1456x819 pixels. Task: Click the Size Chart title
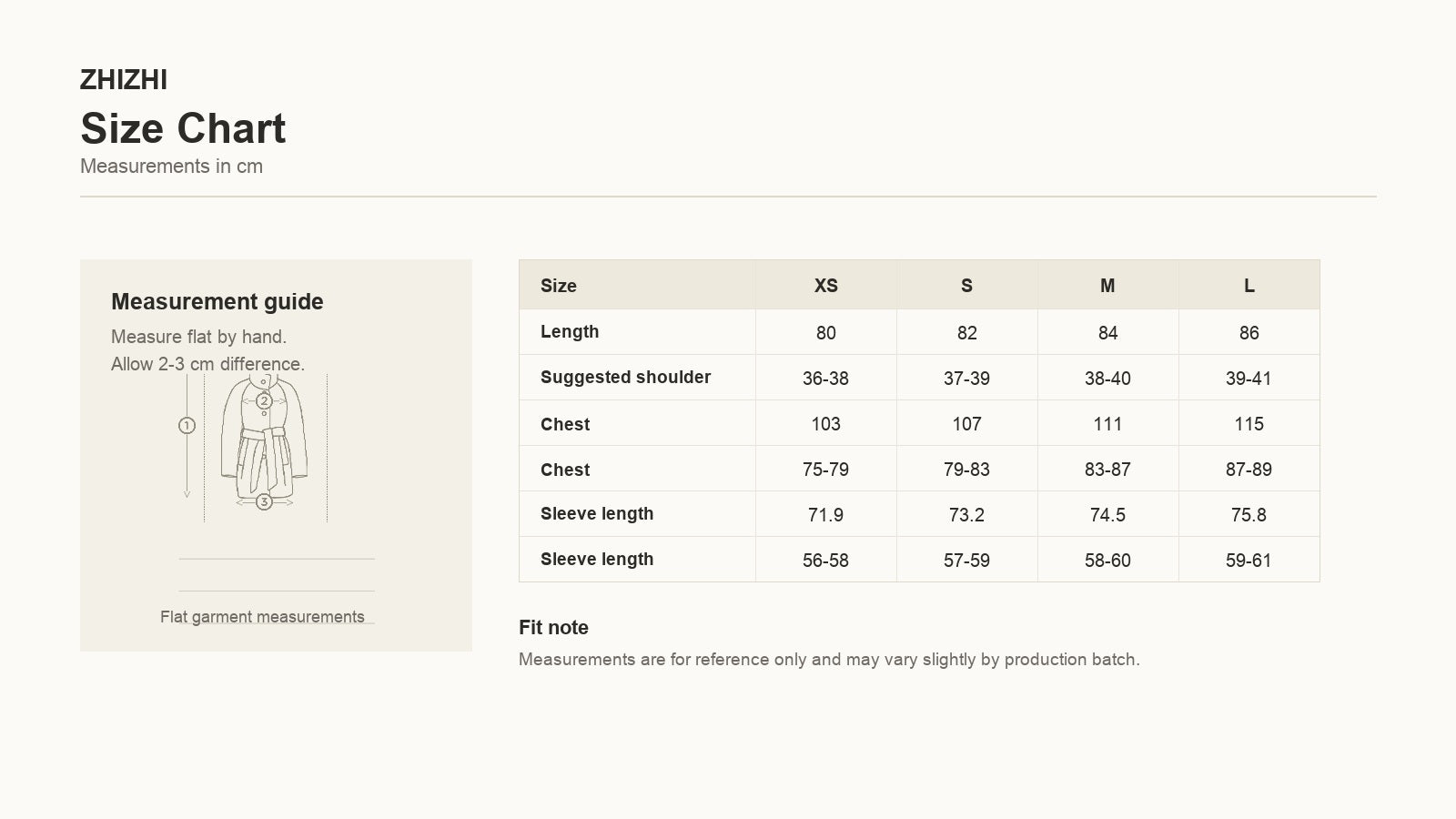pyautogui.click(x=183, y=128)
